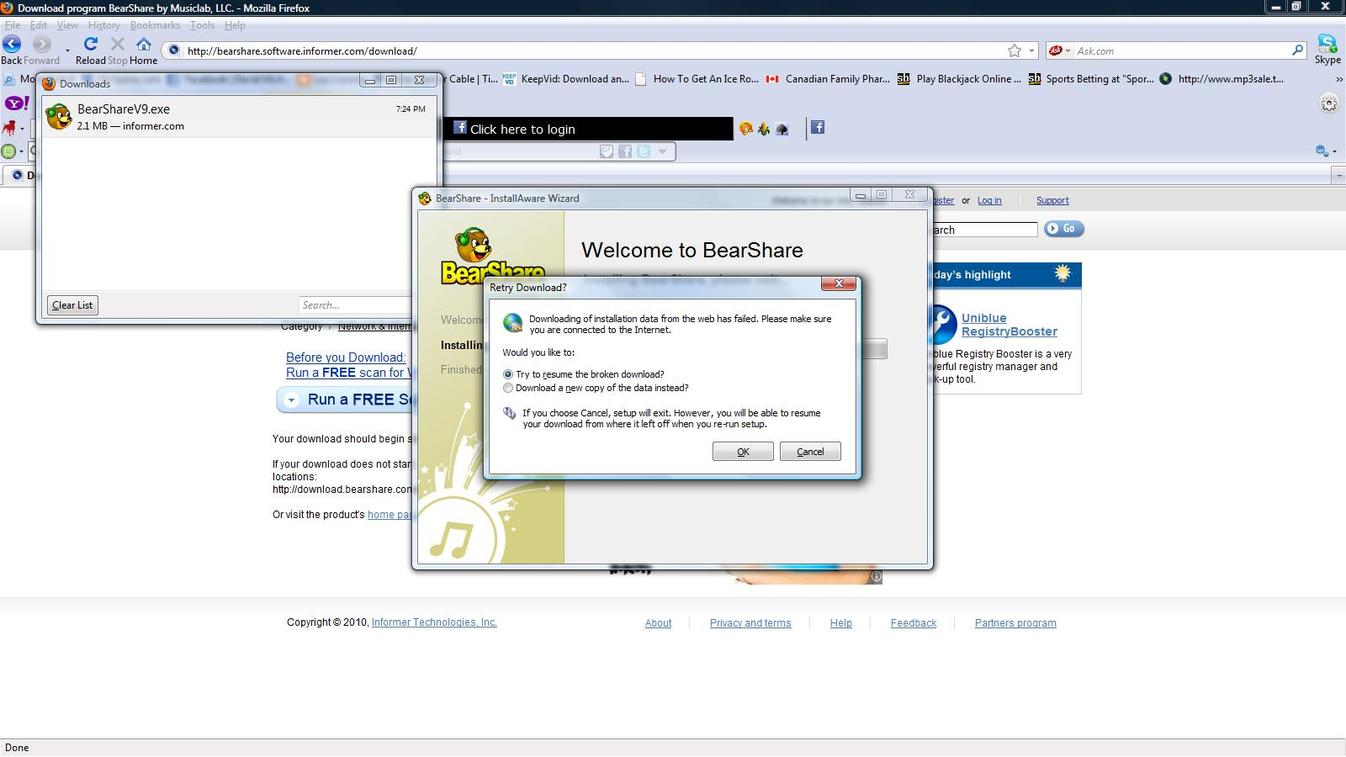Show more bookmarks with the chevron
The width and height of the screenshot is (1346, 757).
click(1339, 79)
